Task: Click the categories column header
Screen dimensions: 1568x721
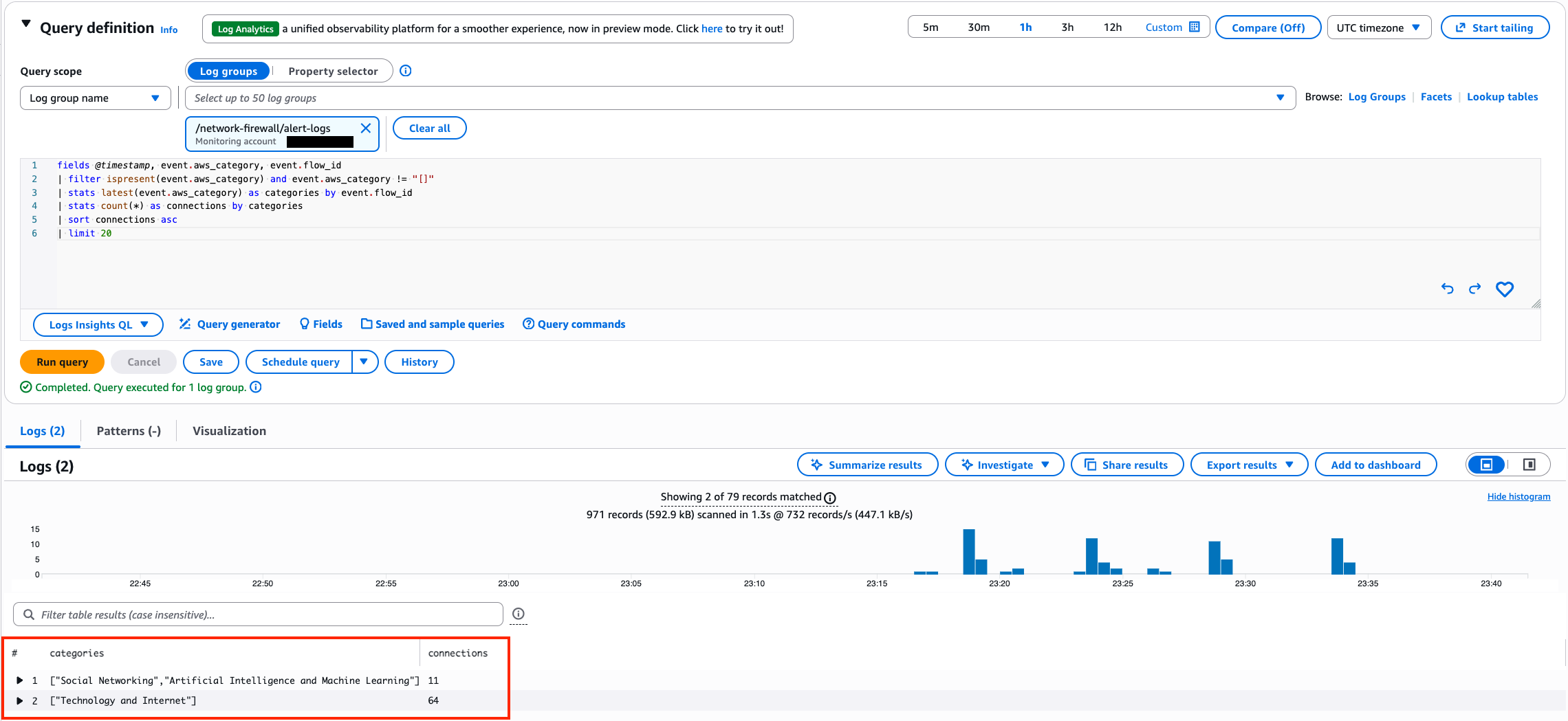Action: click(77, 653)
